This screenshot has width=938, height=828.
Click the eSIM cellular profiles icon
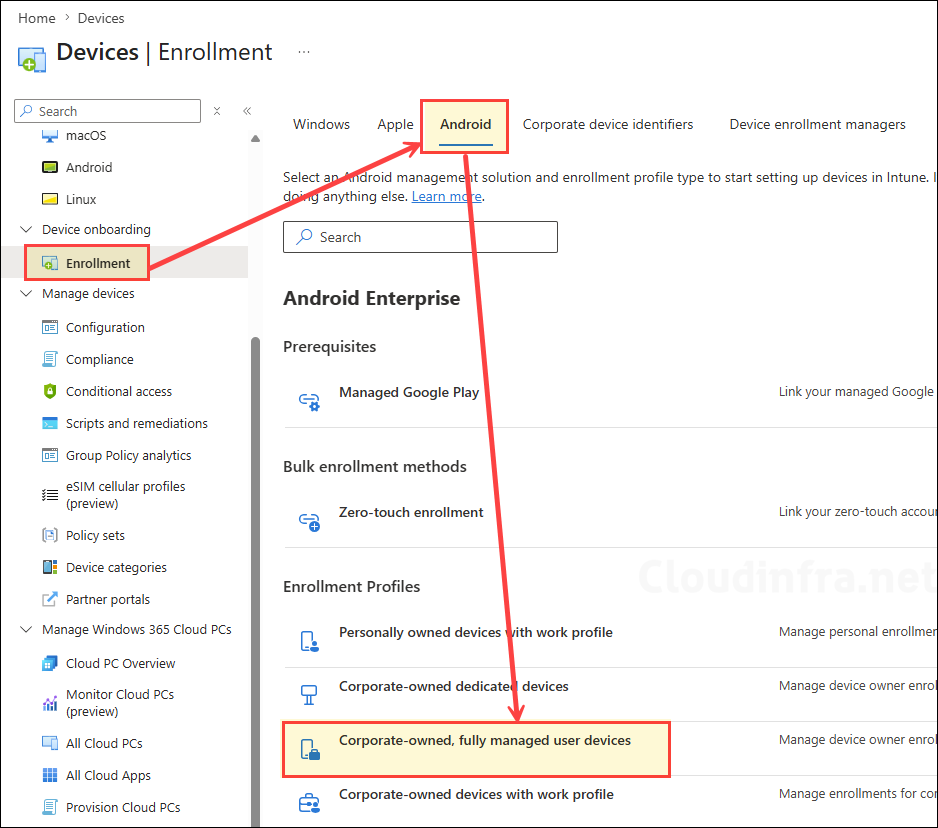50,495
